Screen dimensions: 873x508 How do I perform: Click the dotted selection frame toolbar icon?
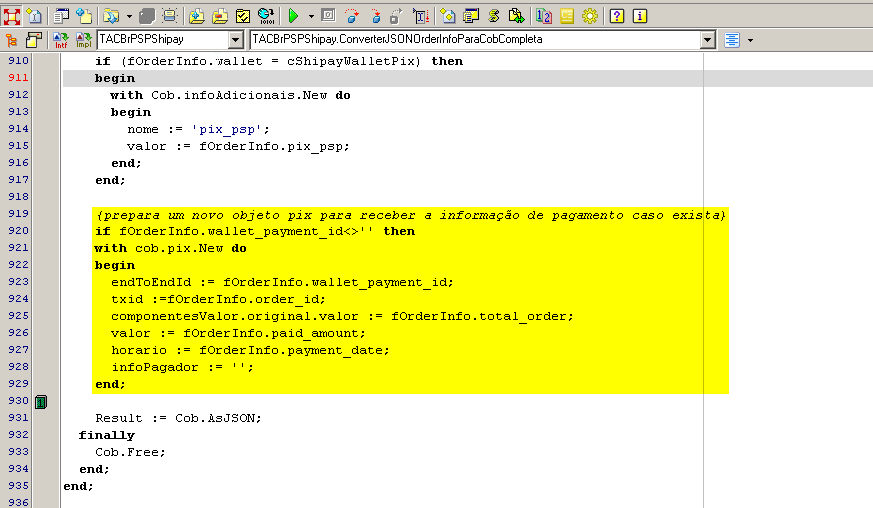170,16
